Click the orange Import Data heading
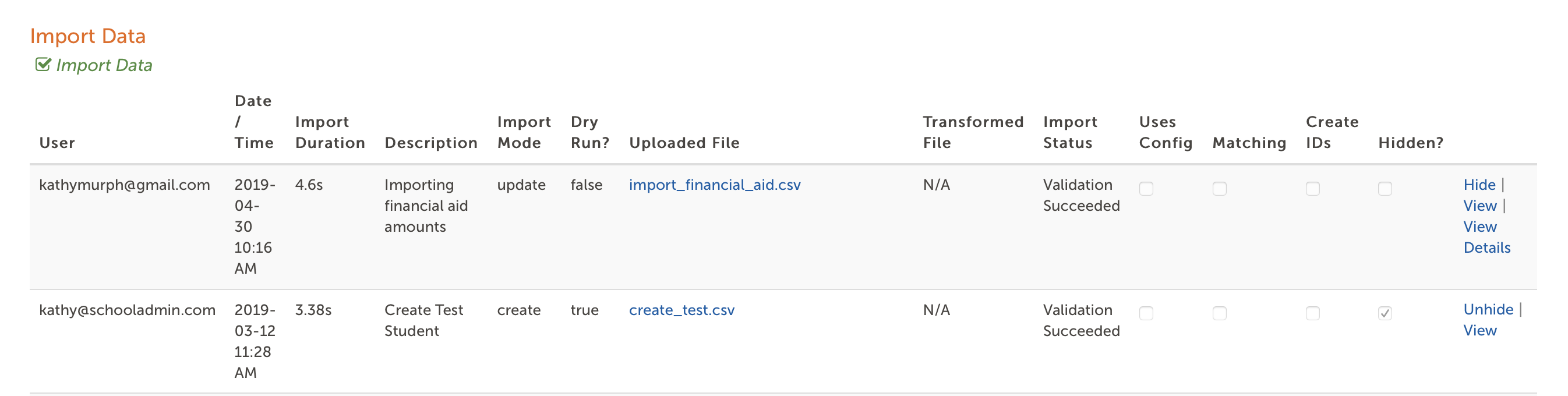 87,36
